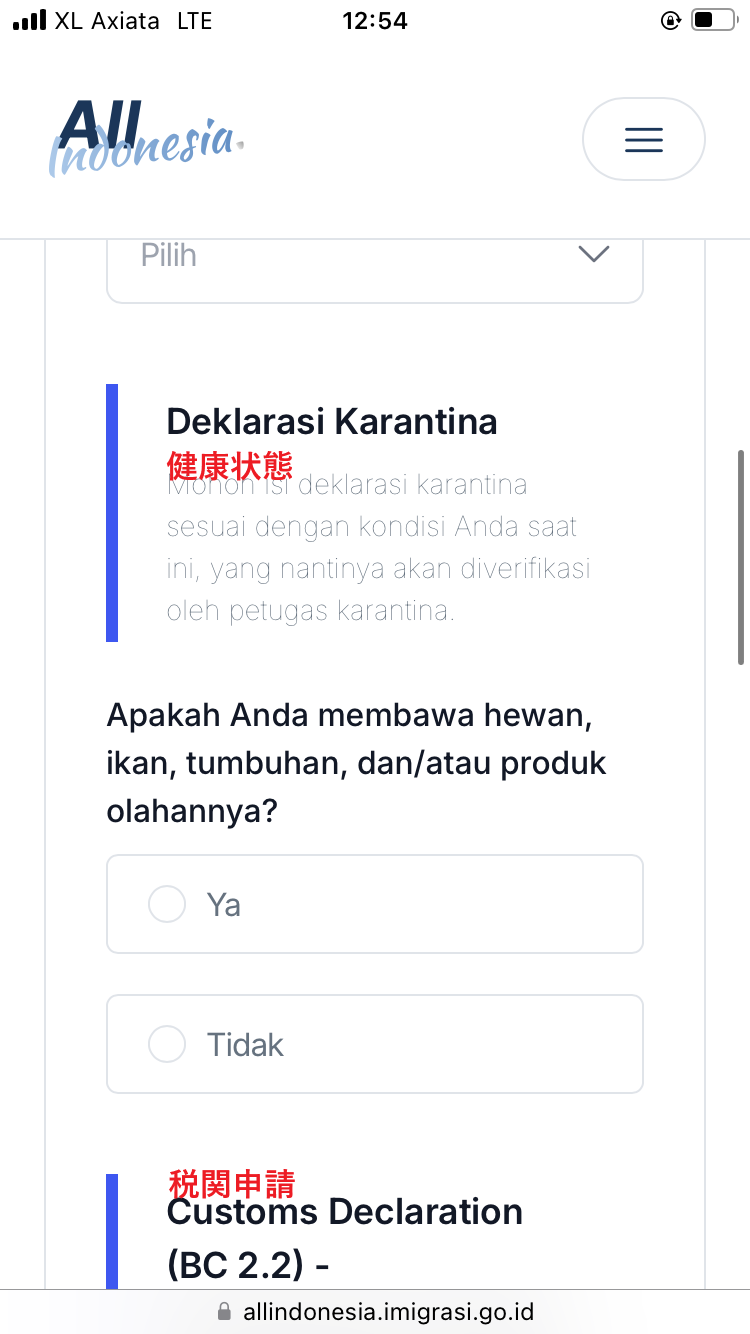Tap the 12:54 clock in the status bar
This screenshot has width=750, height=1334.
[x=375, y=20]
